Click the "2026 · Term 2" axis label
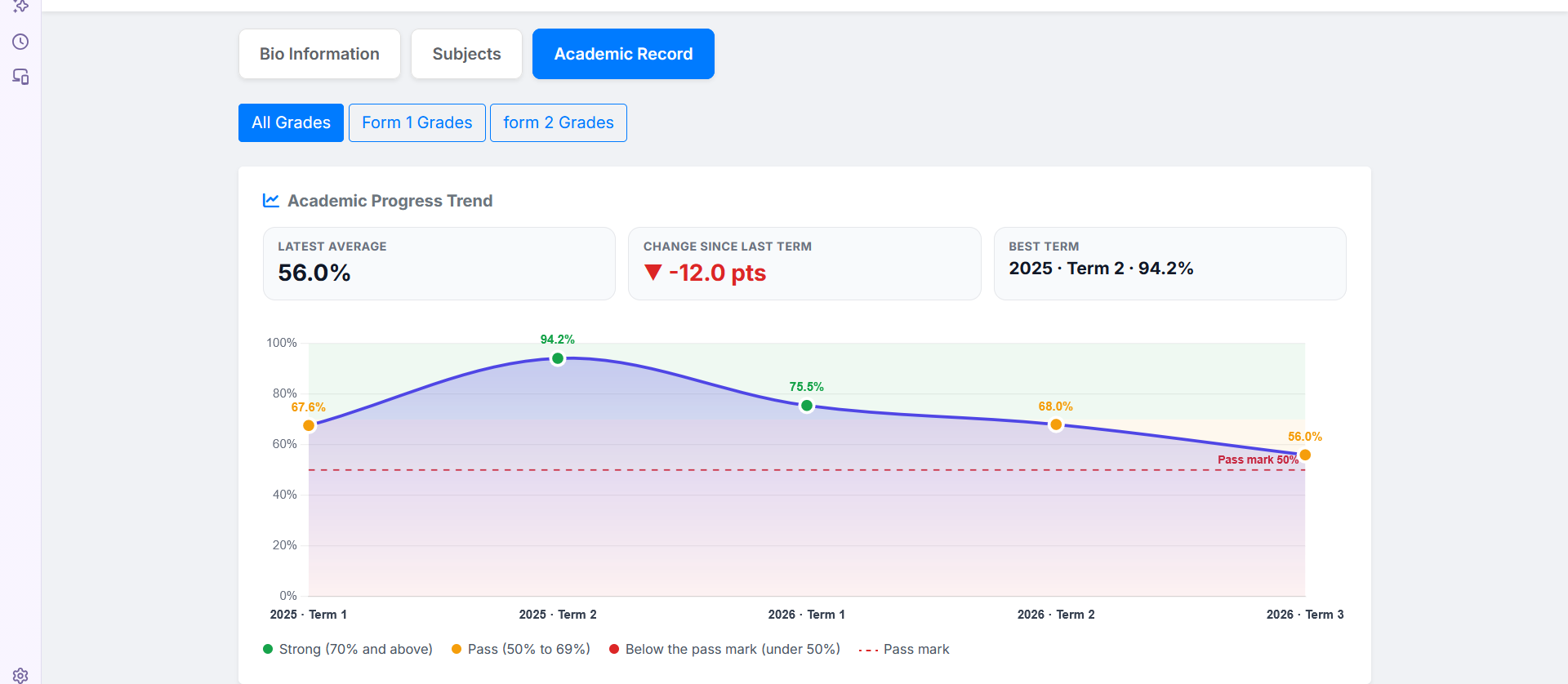Viewport: 1568px width, 684px height. [x=1056, y=615]
